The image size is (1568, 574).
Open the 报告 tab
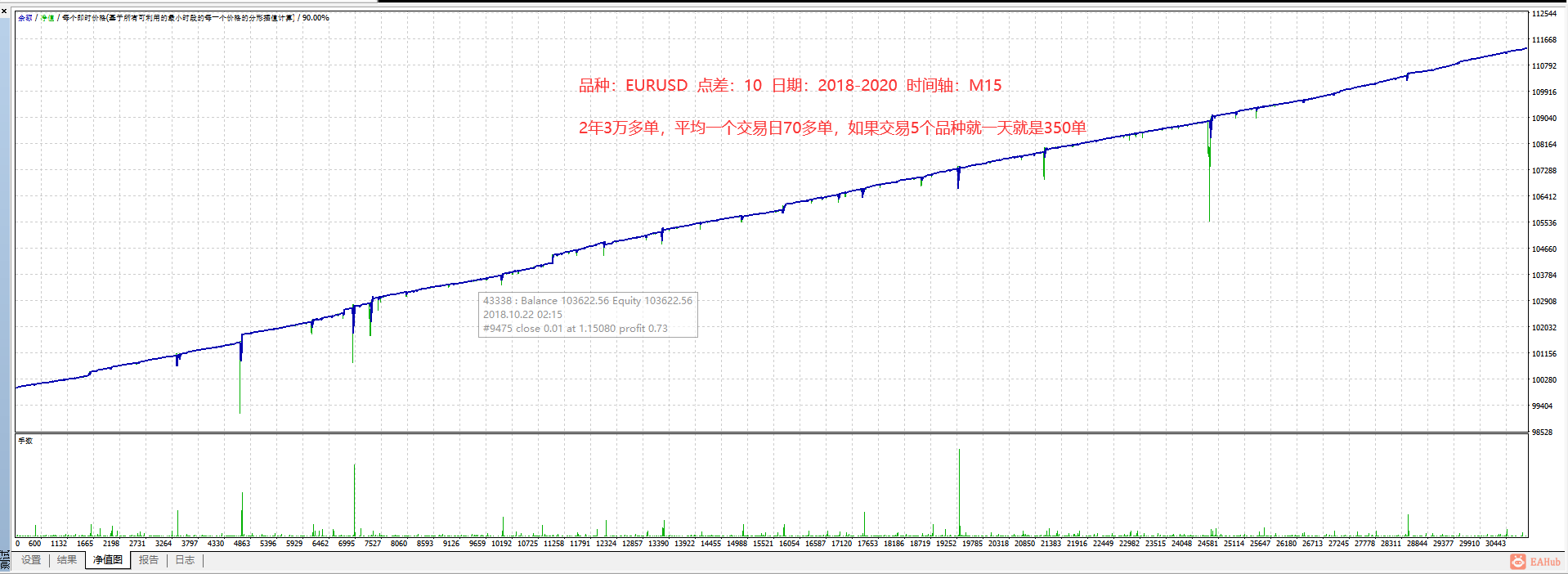[x=149, y=560]
